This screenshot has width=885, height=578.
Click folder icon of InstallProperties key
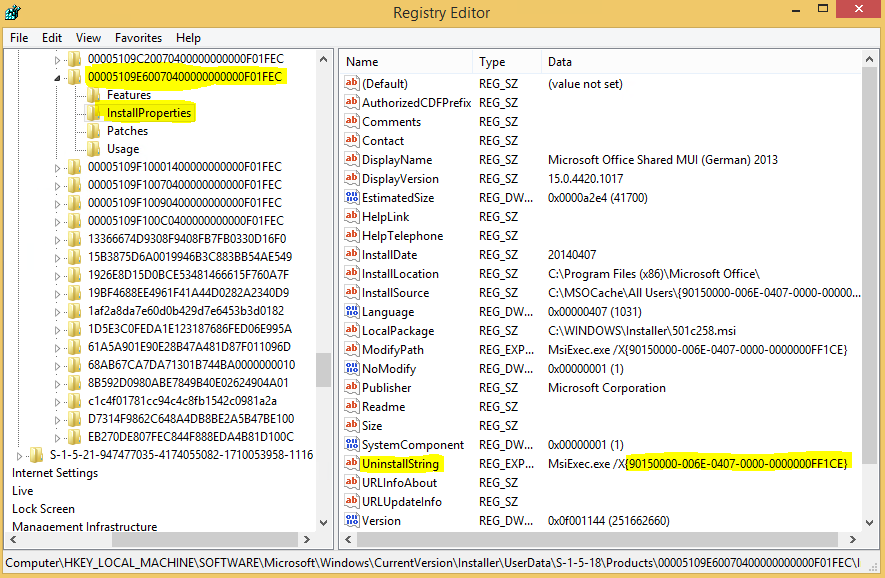tap(94, 113)
